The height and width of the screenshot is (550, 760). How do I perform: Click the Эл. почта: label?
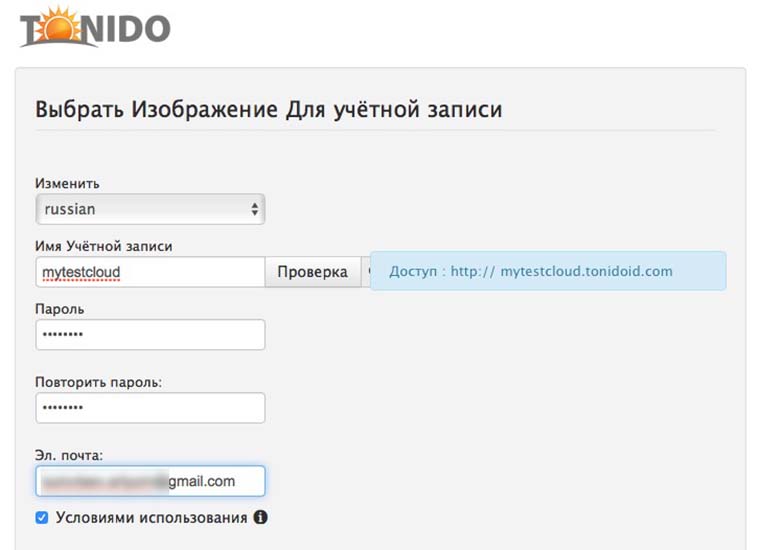(69, 455)
